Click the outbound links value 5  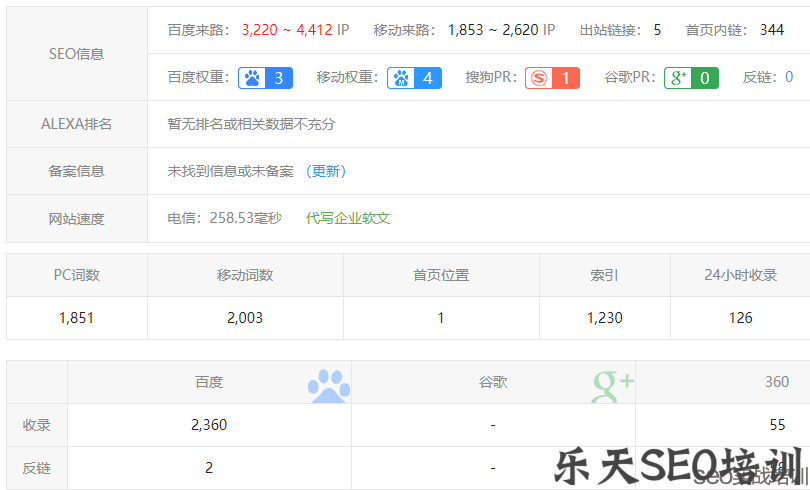(x=657, y=30)
